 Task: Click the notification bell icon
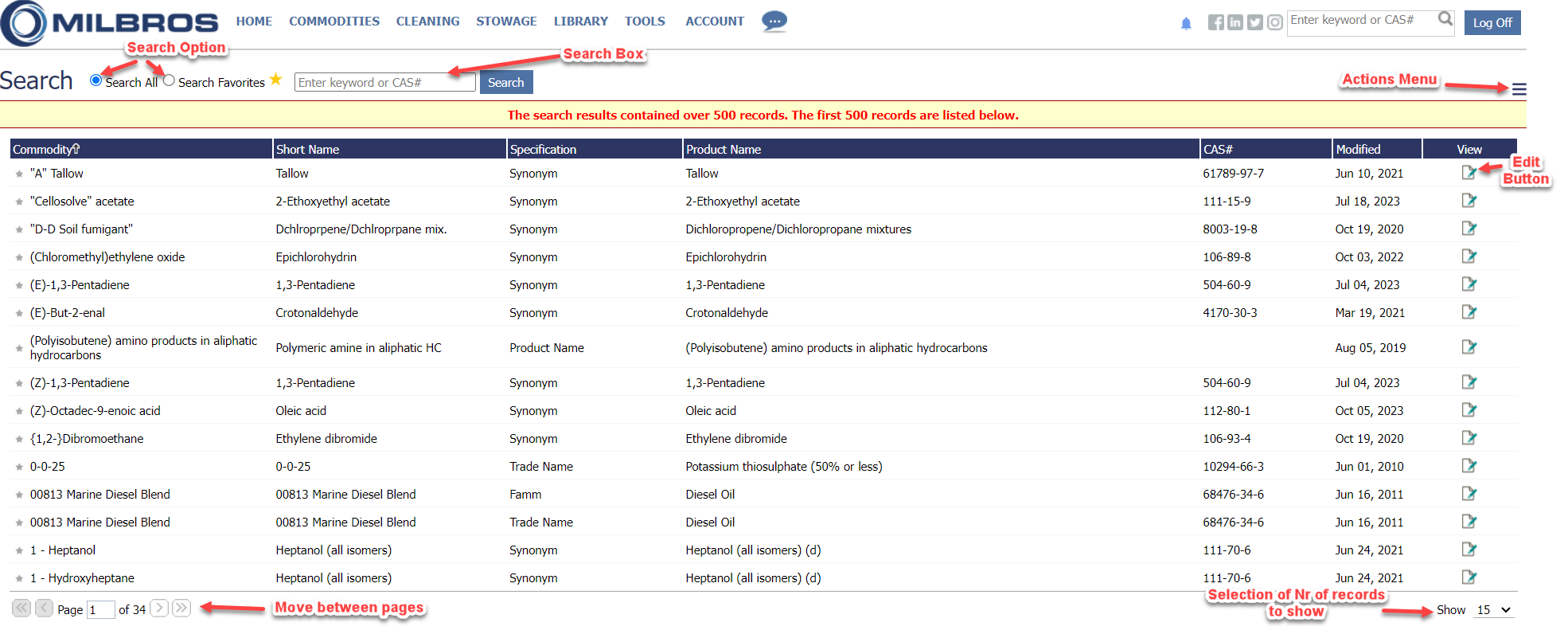click(1186, 23)
